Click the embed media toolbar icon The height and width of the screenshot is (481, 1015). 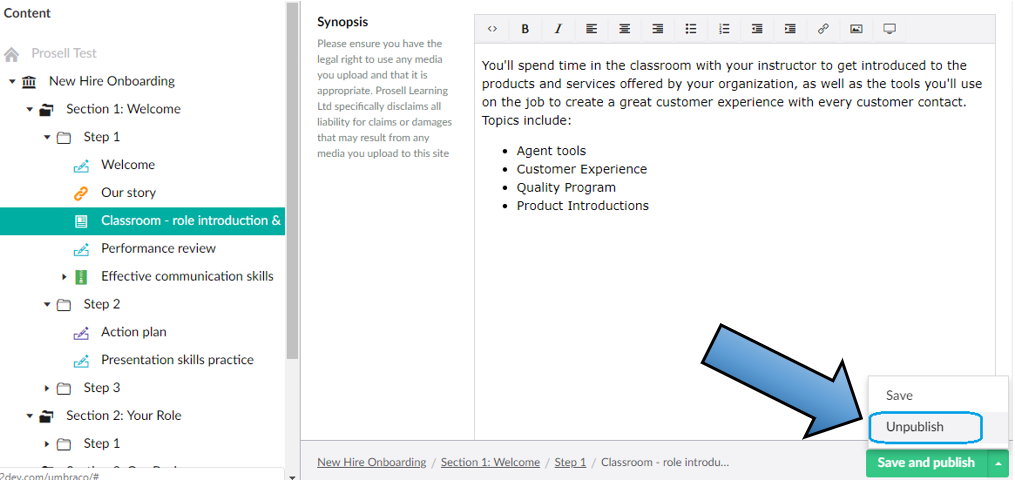point(889,29)
